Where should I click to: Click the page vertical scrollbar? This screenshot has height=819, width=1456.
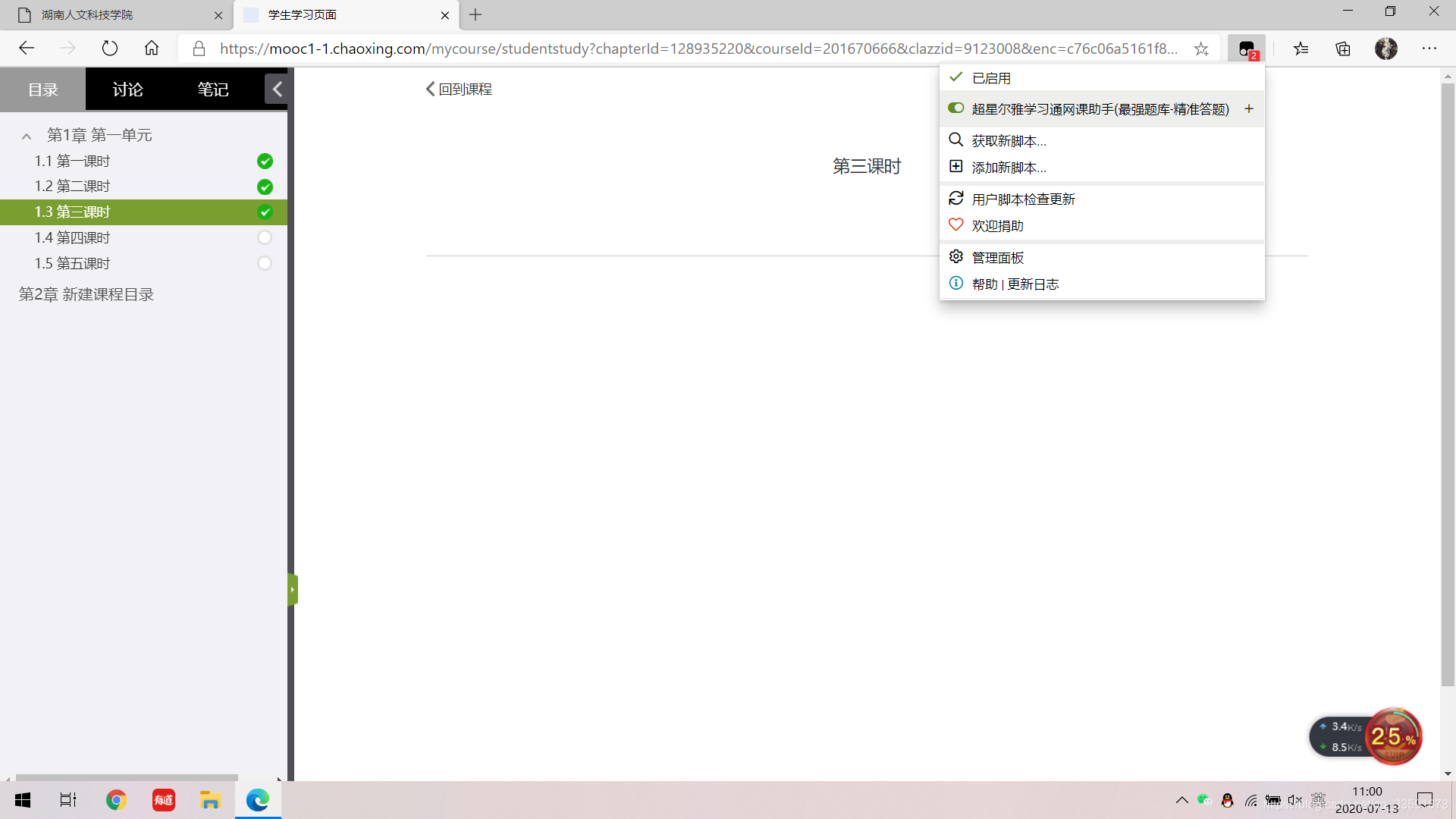(x=1448, y=384)
